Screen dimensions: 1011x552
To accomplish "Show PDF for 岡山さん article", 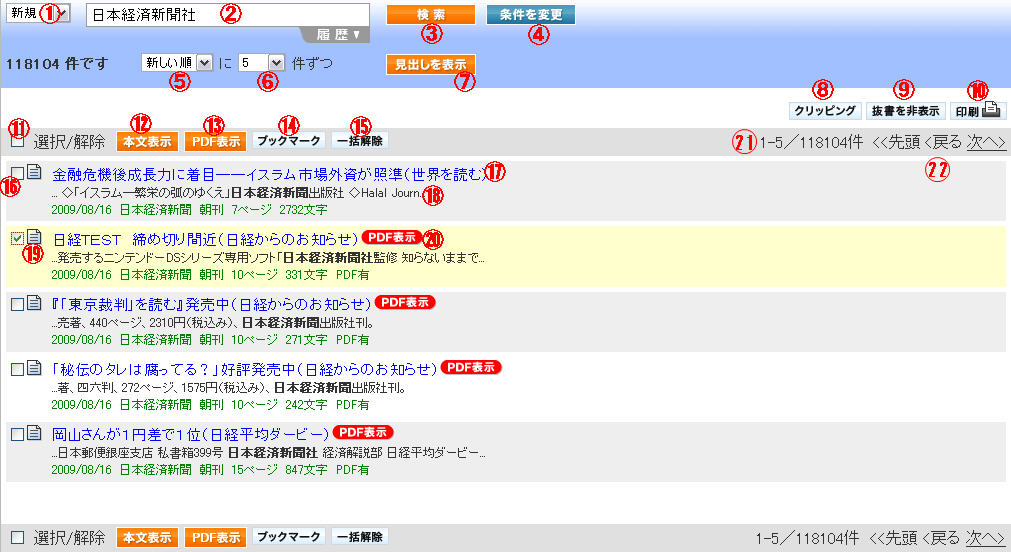I will pyautogui.click(x=364, y=433).
